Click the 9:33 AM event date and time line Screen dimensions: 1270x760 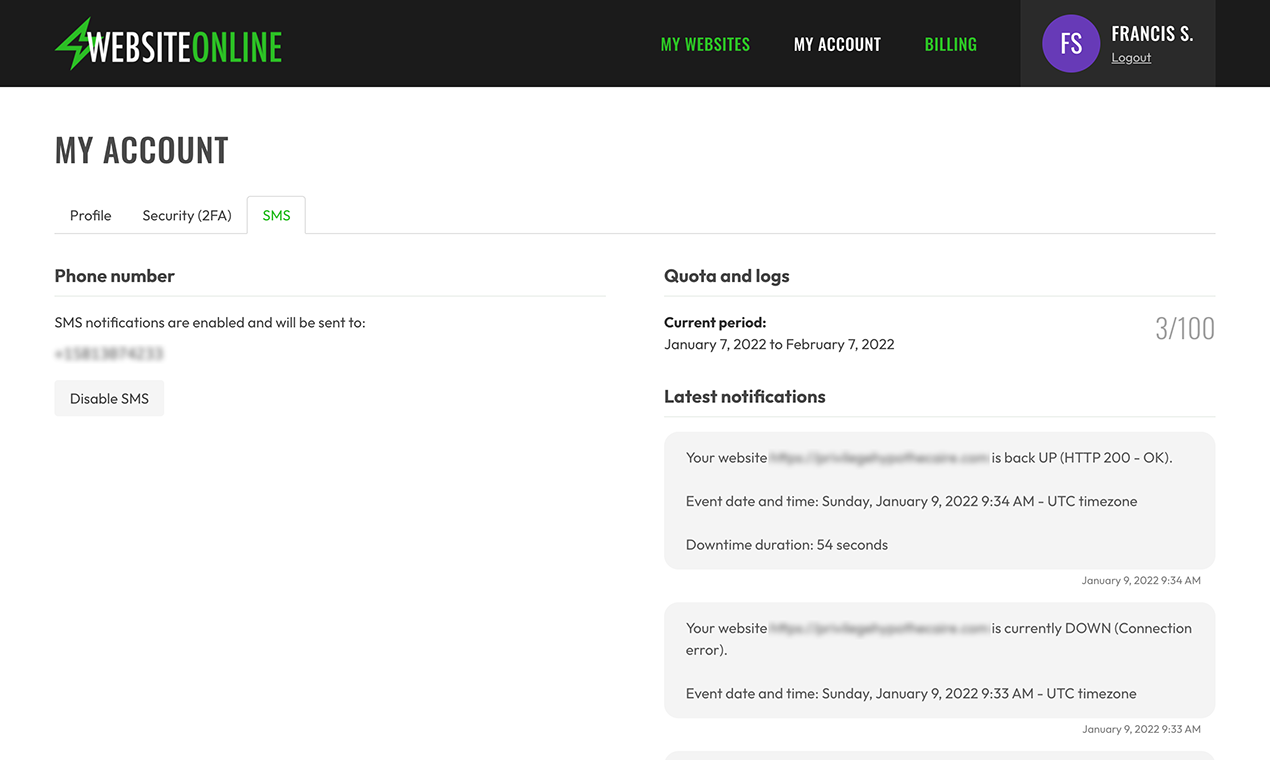pyautogui.click(x=912, y=694)
